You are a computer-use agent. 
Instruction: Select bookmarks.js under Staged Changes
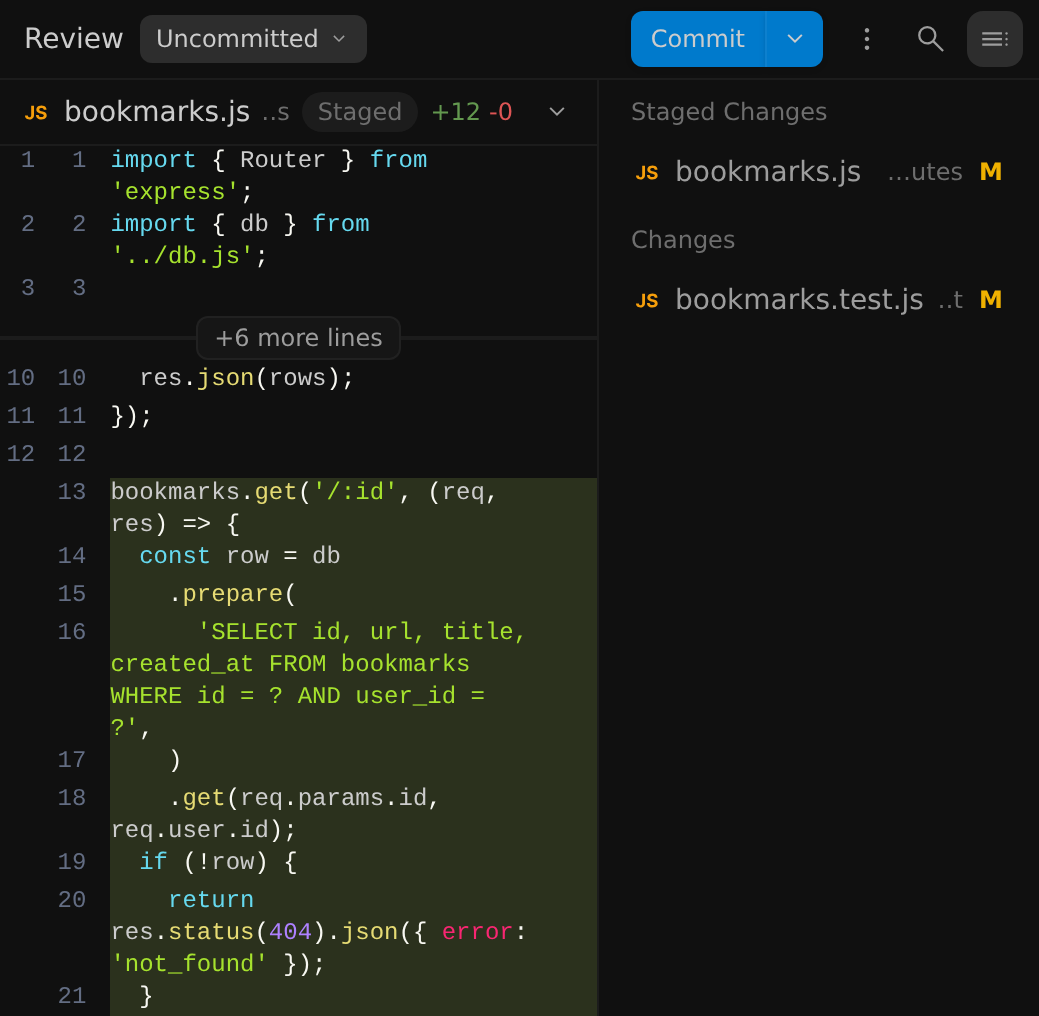tap(818, 172)
